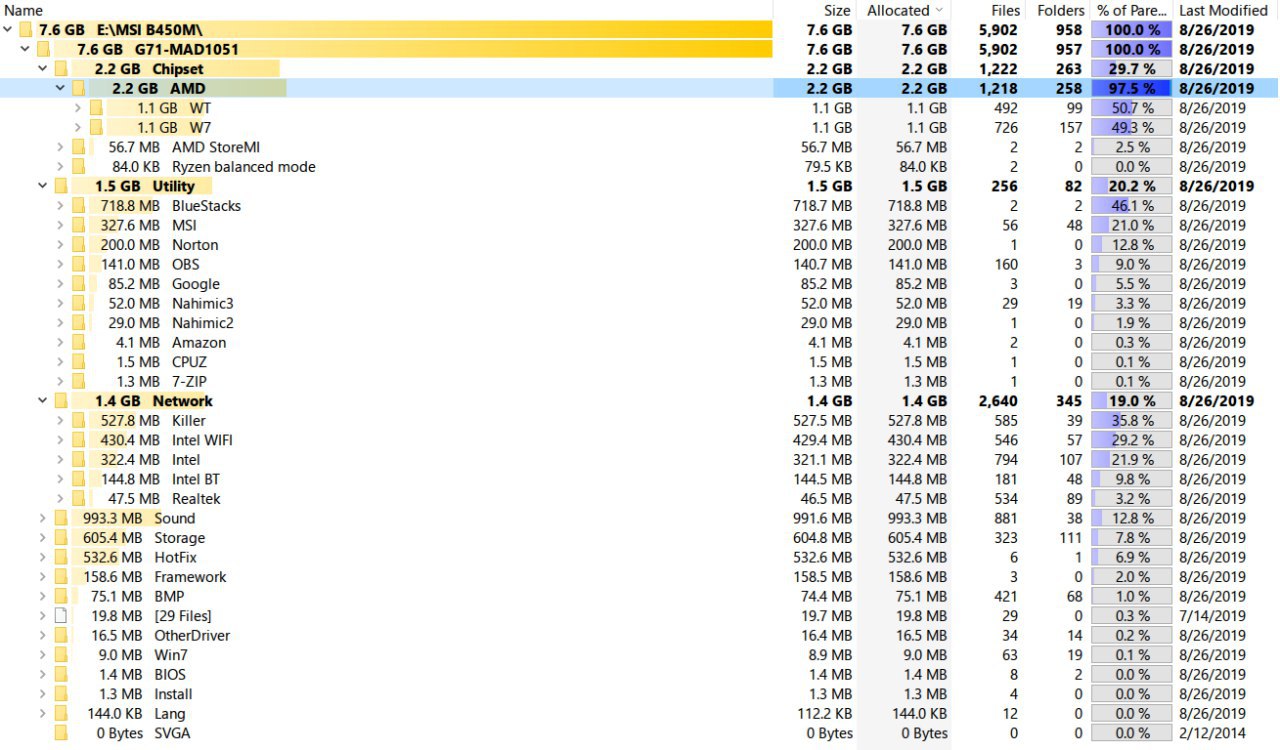Sort by % of Parent column header
Screen dimensions: 1280x750
1132,10
